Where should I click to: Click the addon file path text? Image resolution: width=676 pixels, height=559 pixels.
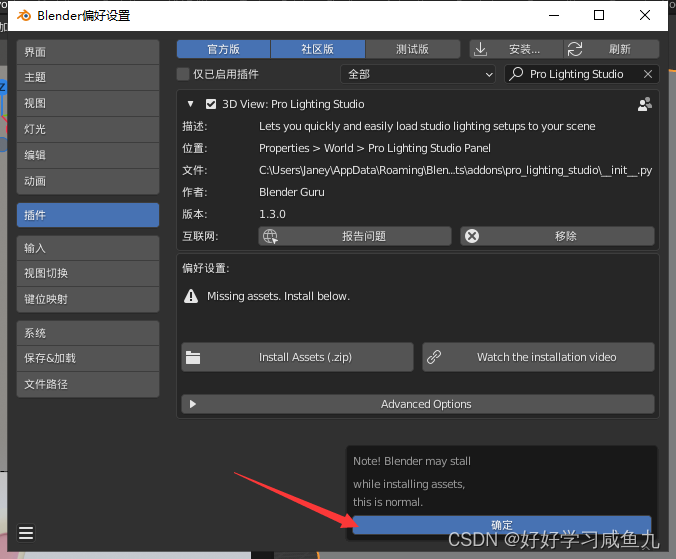[455, 170]
